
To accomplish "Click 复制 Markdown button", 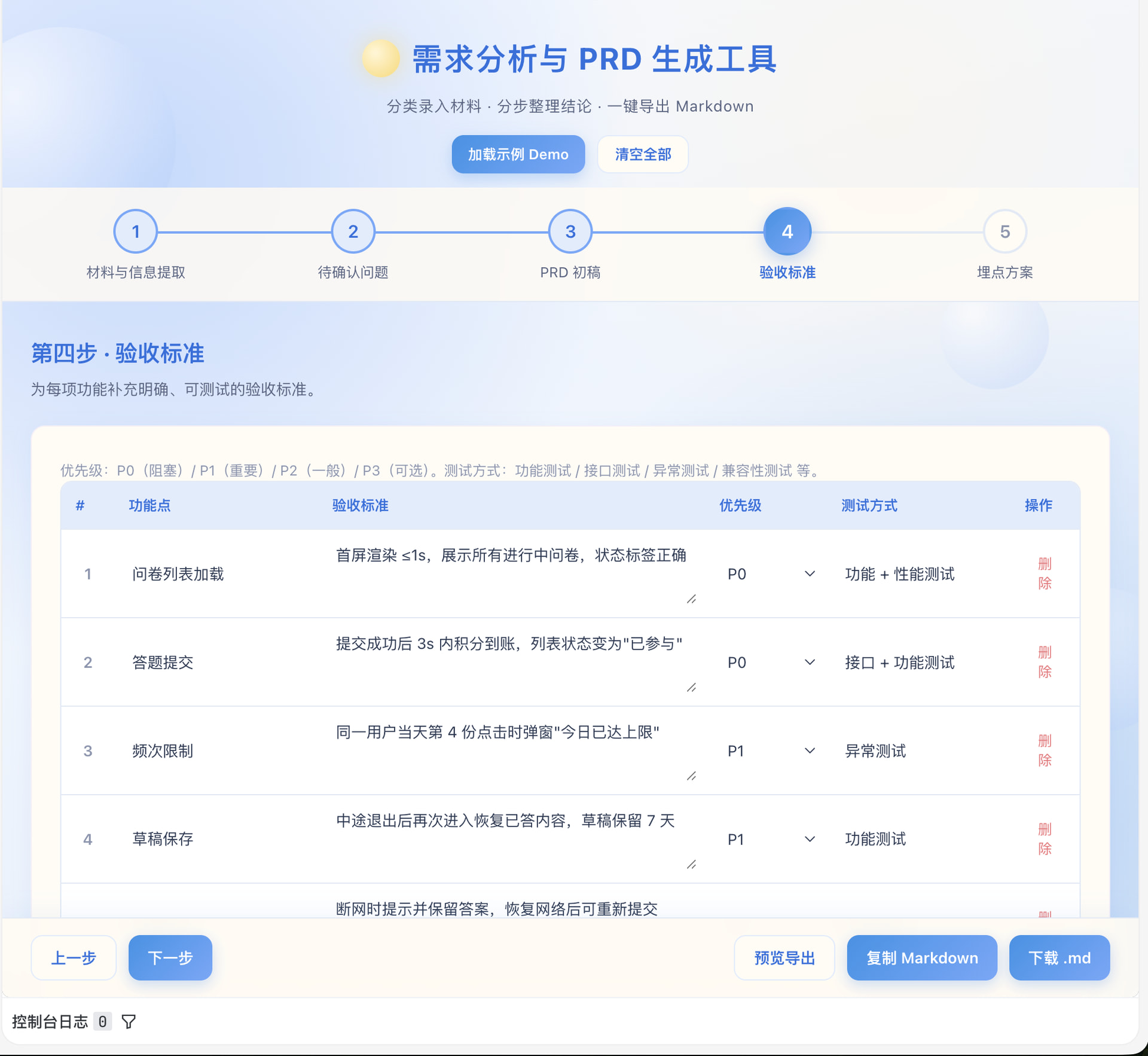I will (x=922, y=958).
